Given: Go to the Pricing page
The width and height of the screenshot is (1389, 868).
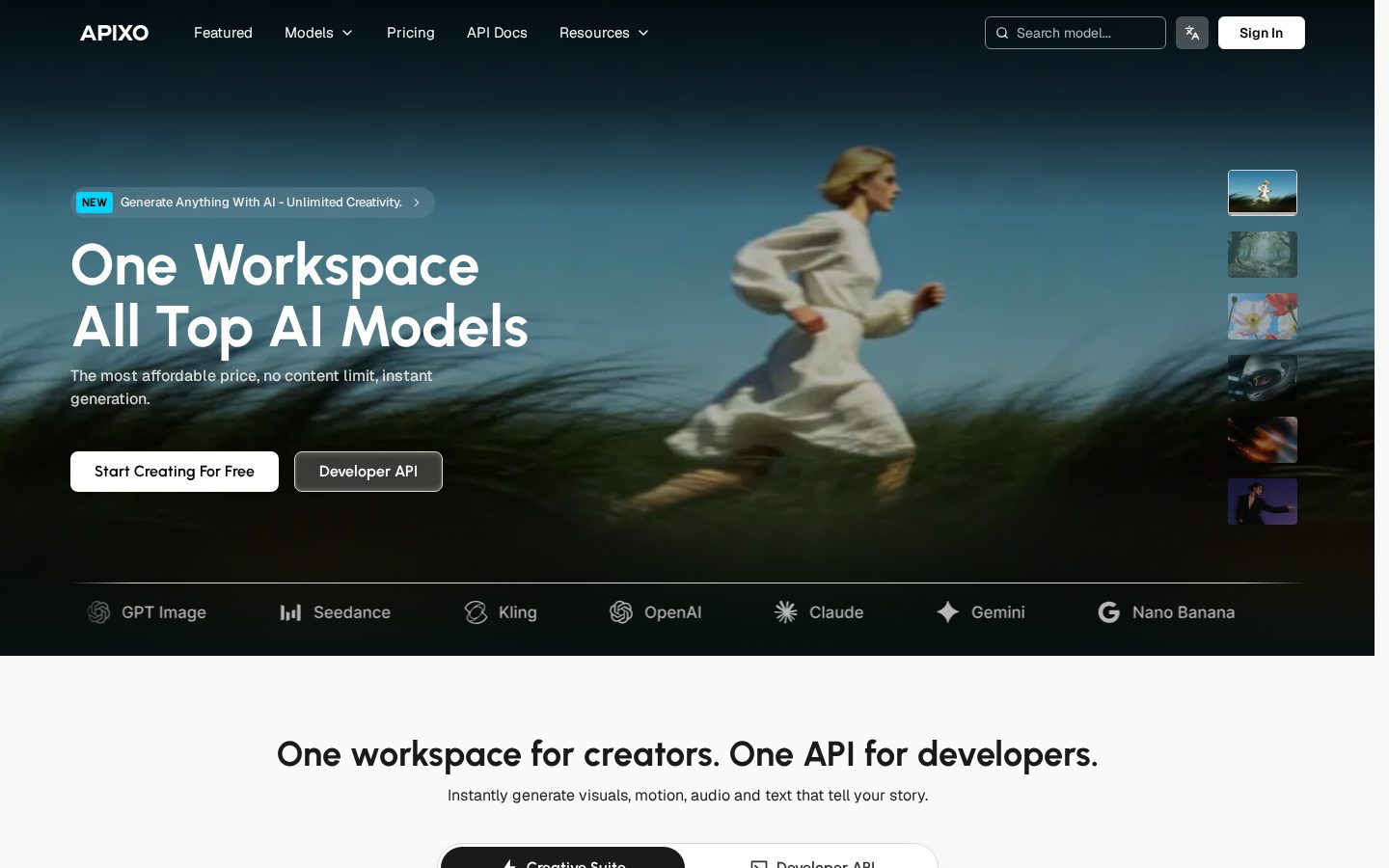Looking at the screenshot, I should point(411,33).
